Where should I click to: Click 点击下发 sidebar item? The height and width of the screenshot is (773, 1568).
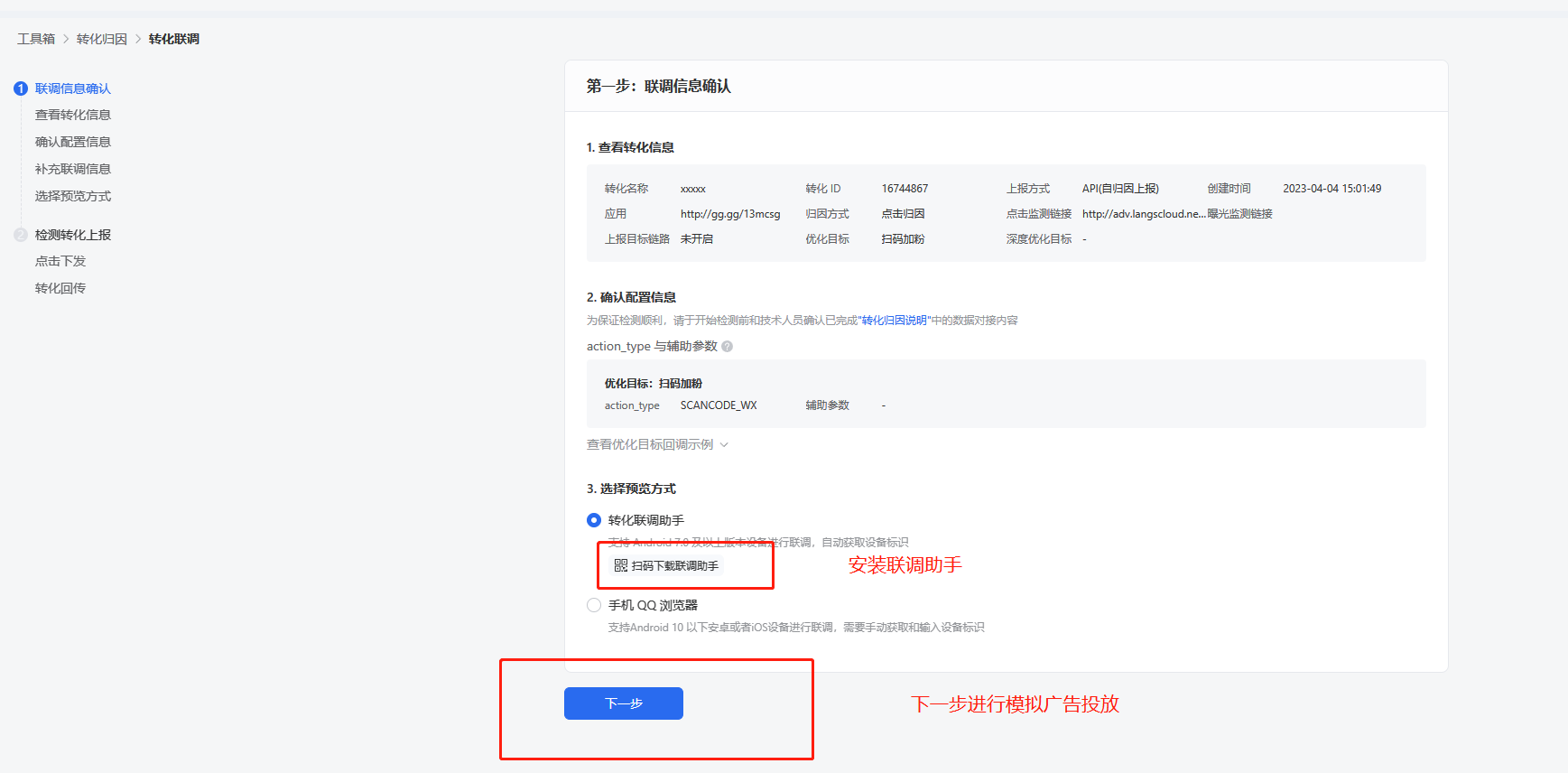60,261
